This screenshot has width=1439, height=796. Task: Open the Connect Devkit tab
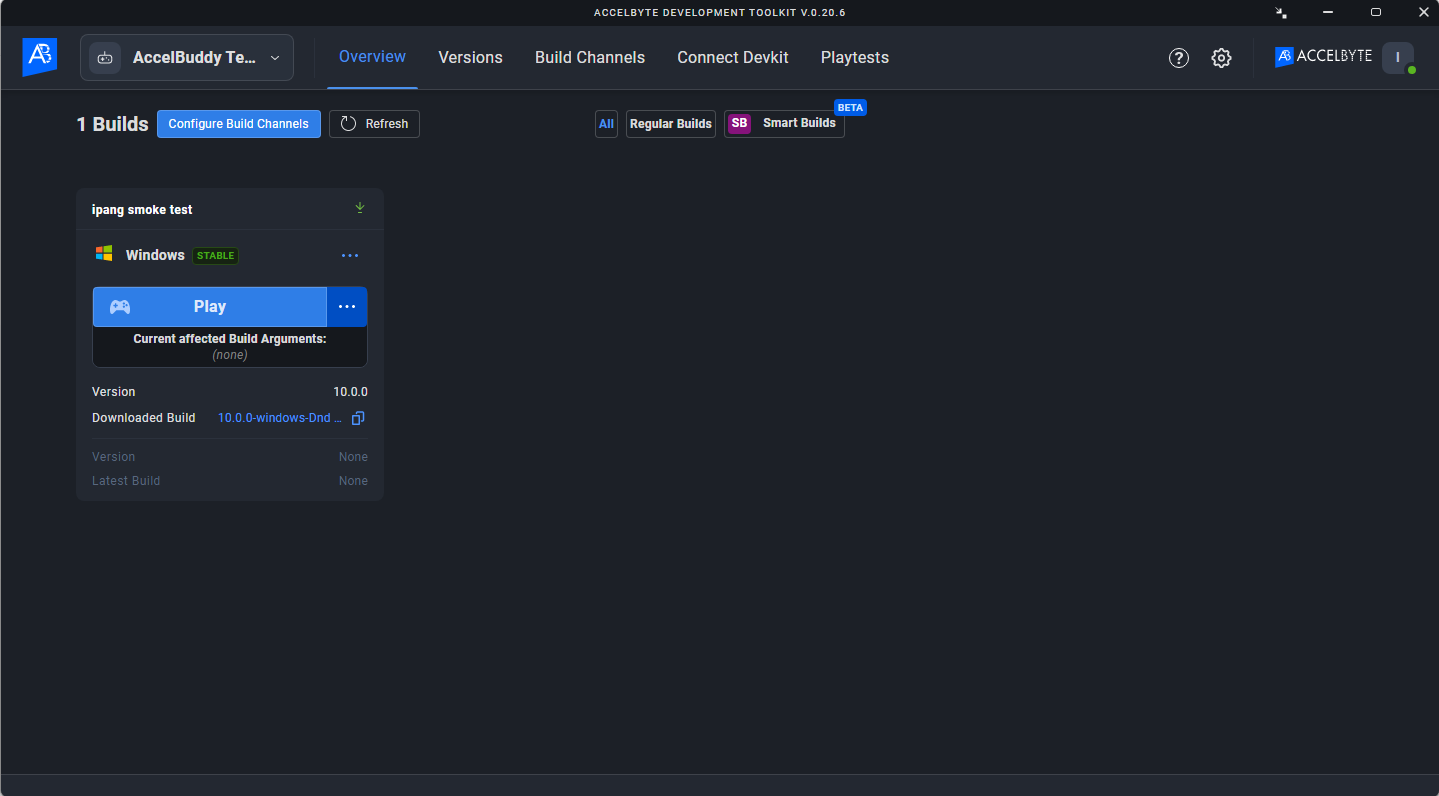click(x=733, y=57)
